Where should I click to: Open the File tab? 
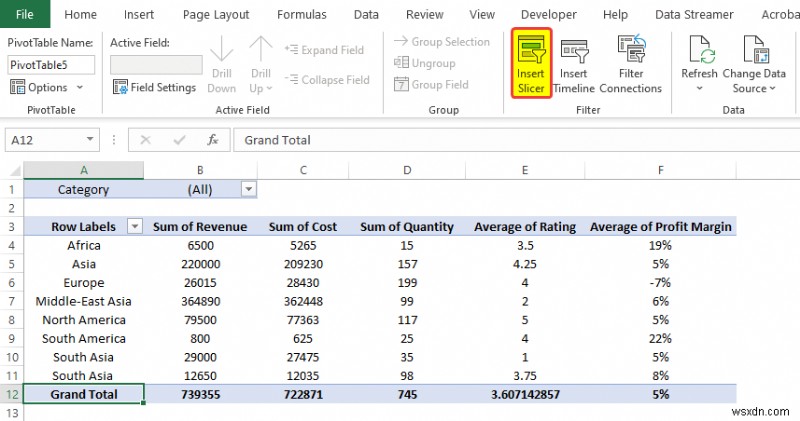[25, 14]
